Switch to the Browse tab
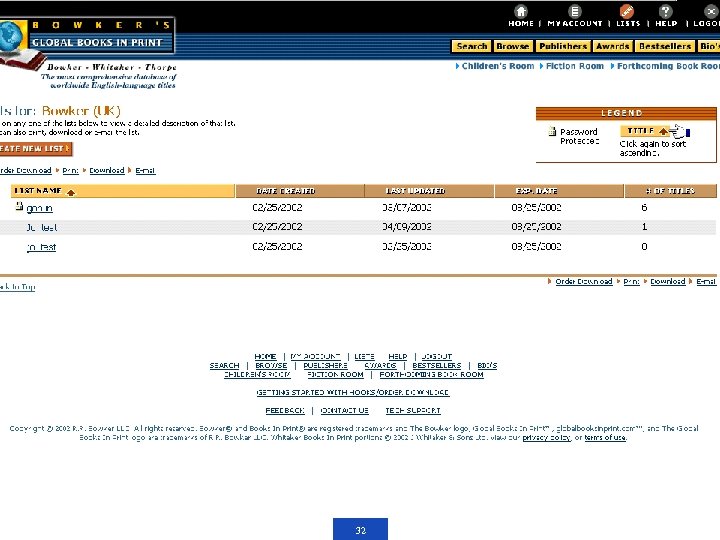 tap(512, 46)
